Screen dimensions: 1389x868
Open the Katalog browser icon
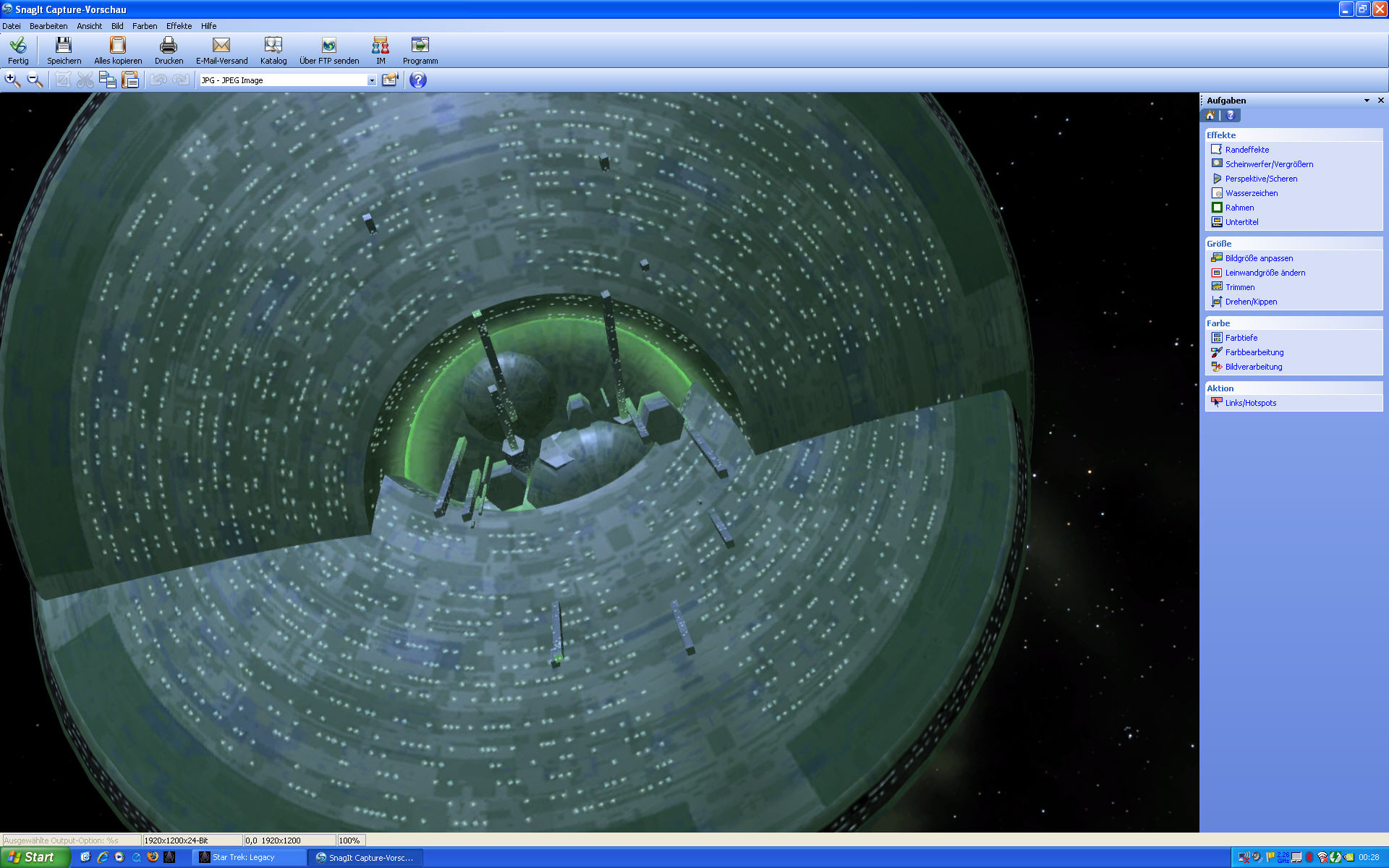(x=273, y=46)
